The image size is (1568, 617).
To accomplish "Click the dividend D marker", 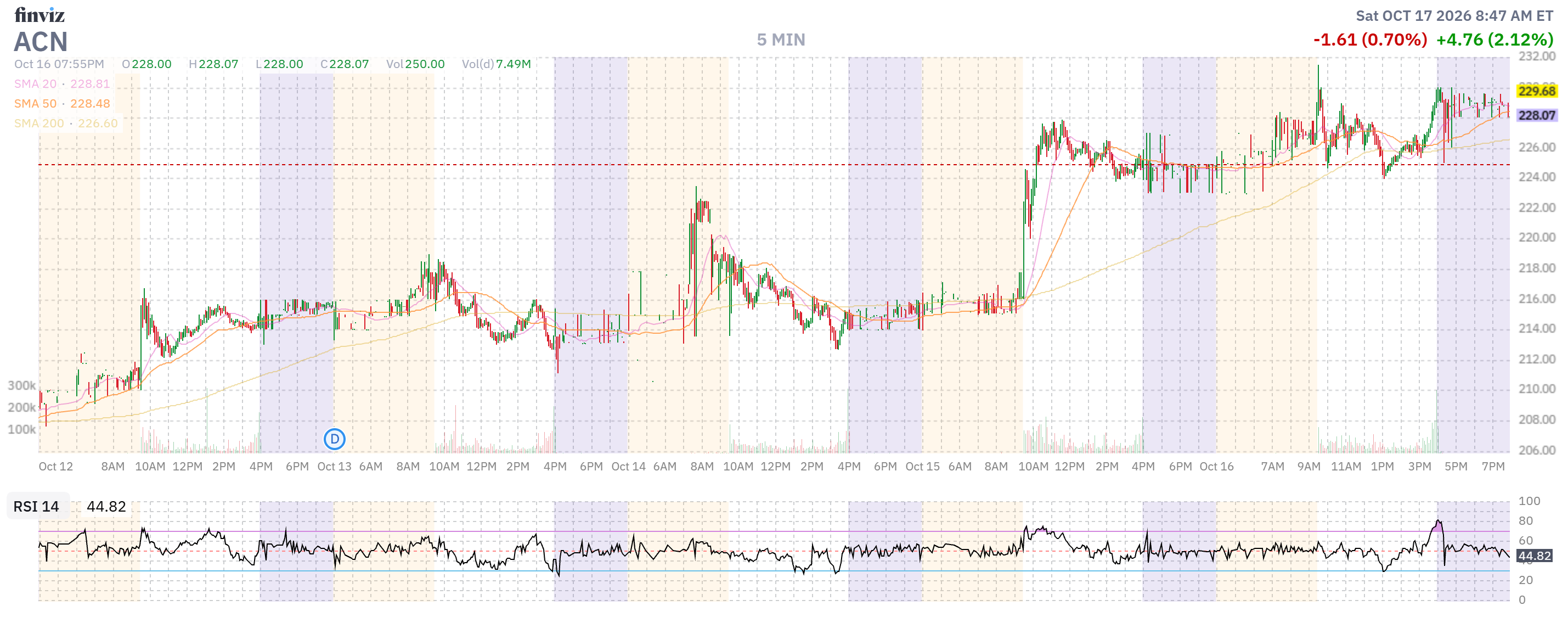I will click(334, 439).
